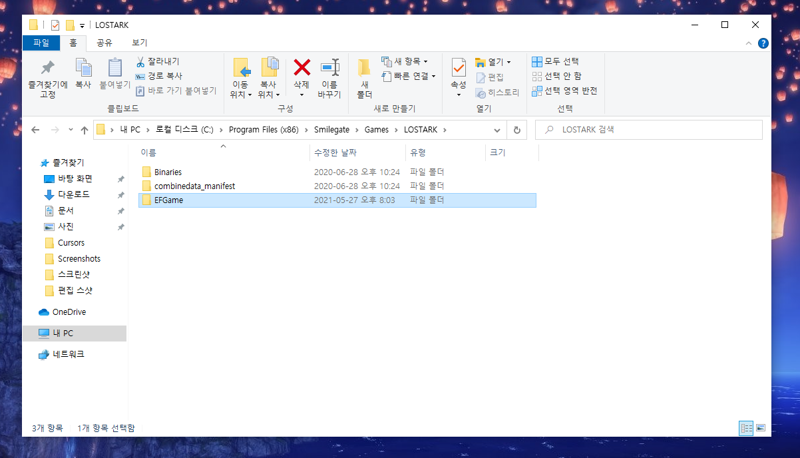Screen dimensions: 800x458
Task: Open Cursors folder in sidebar
Action: pyautogui.click(x=71, y=243)
